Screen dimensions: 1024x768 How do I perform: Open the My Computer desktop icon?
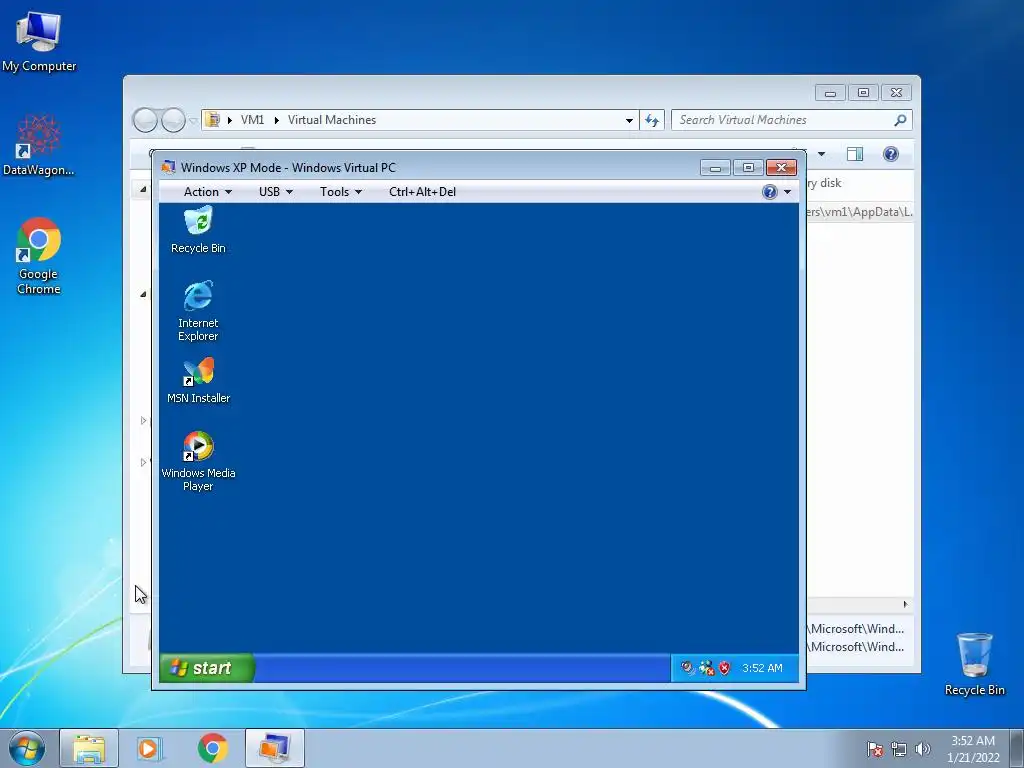[39, 42]
